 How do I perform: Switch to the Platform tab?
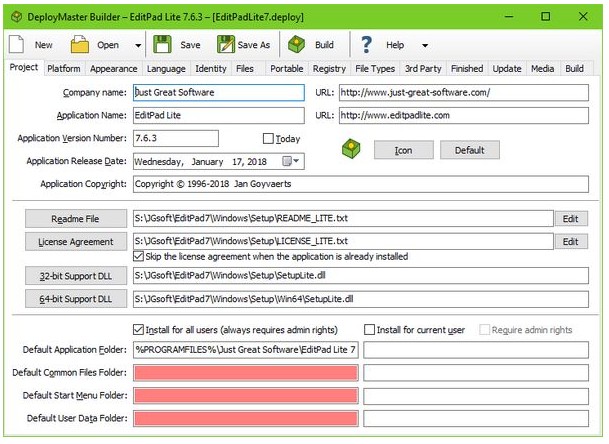pyautogui.click(x=64, y=69)
